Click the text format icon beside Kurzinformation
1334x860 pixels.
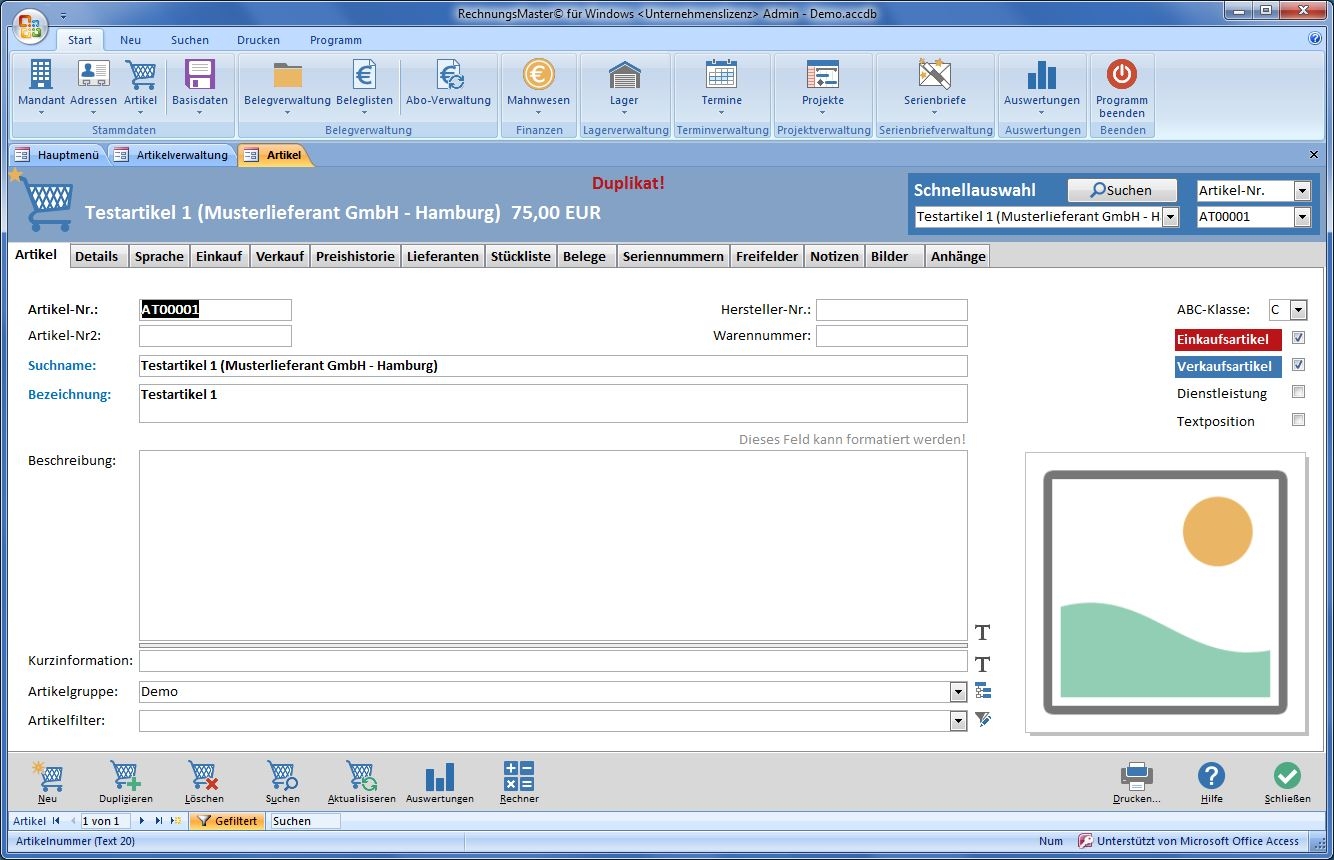pos(983,664)
